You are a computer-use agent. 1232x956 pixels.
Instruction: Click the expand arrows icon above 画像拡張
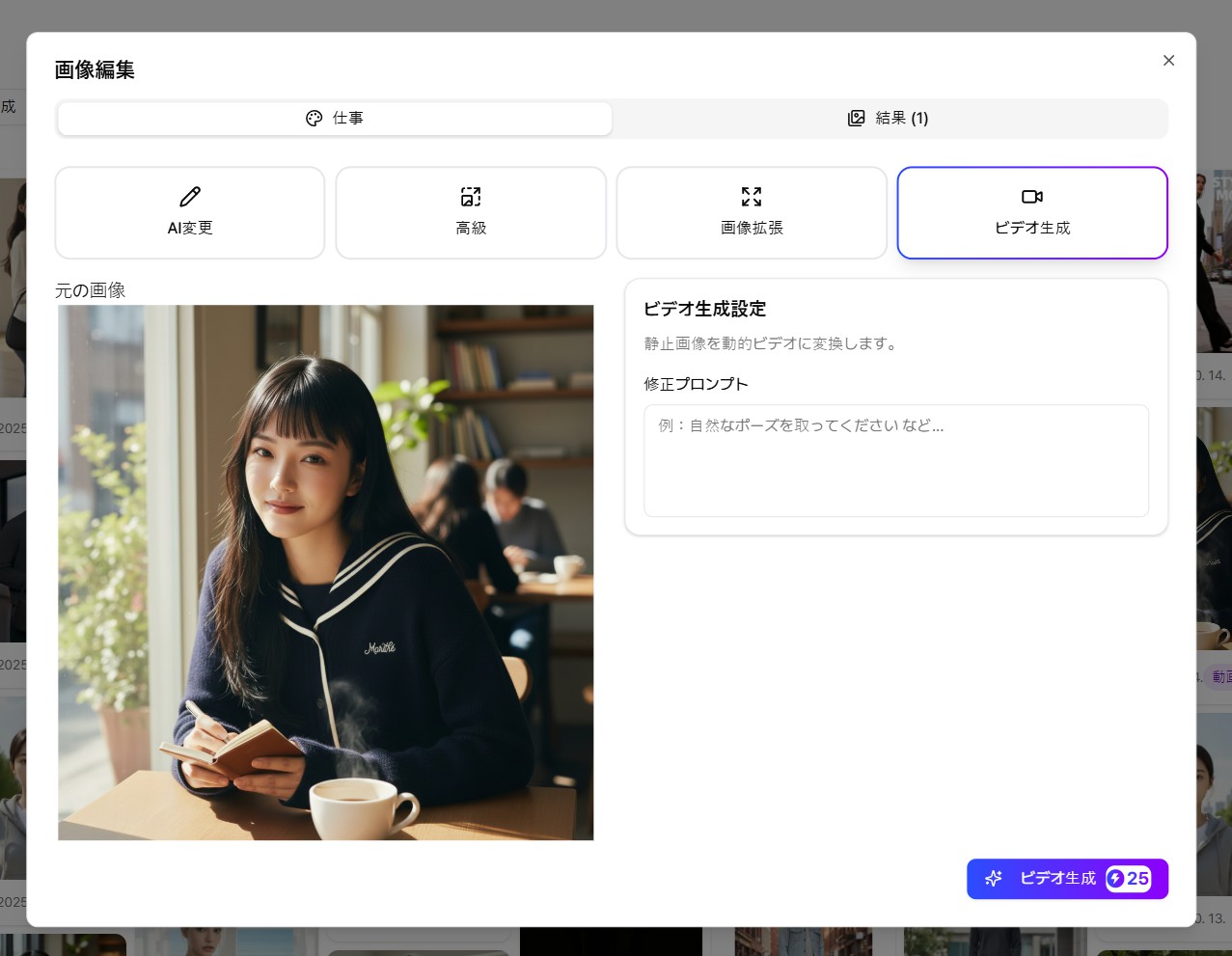click(752, 197)
